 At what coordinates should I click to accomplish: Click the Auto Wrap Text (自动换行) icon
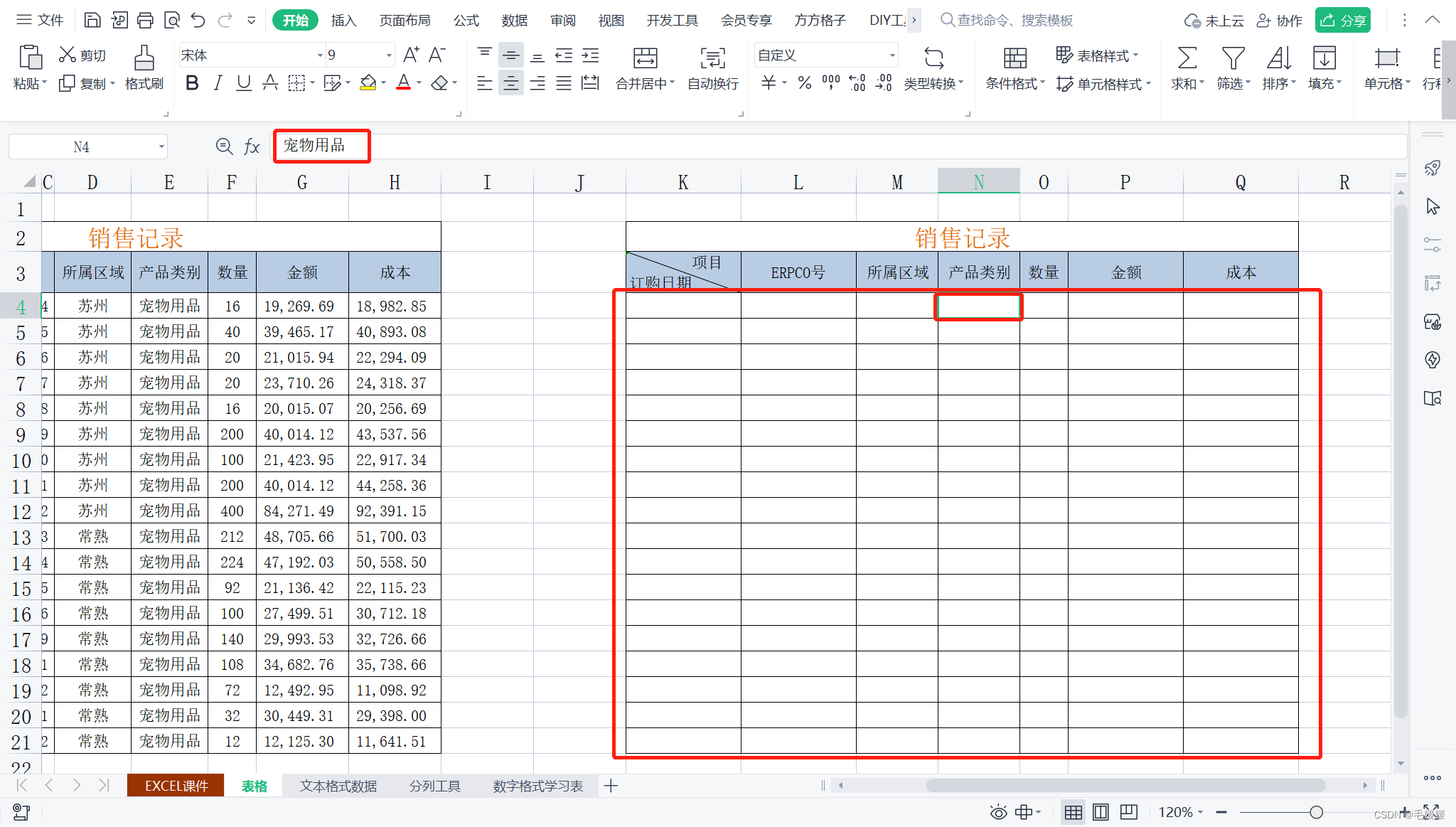(712, 59)
